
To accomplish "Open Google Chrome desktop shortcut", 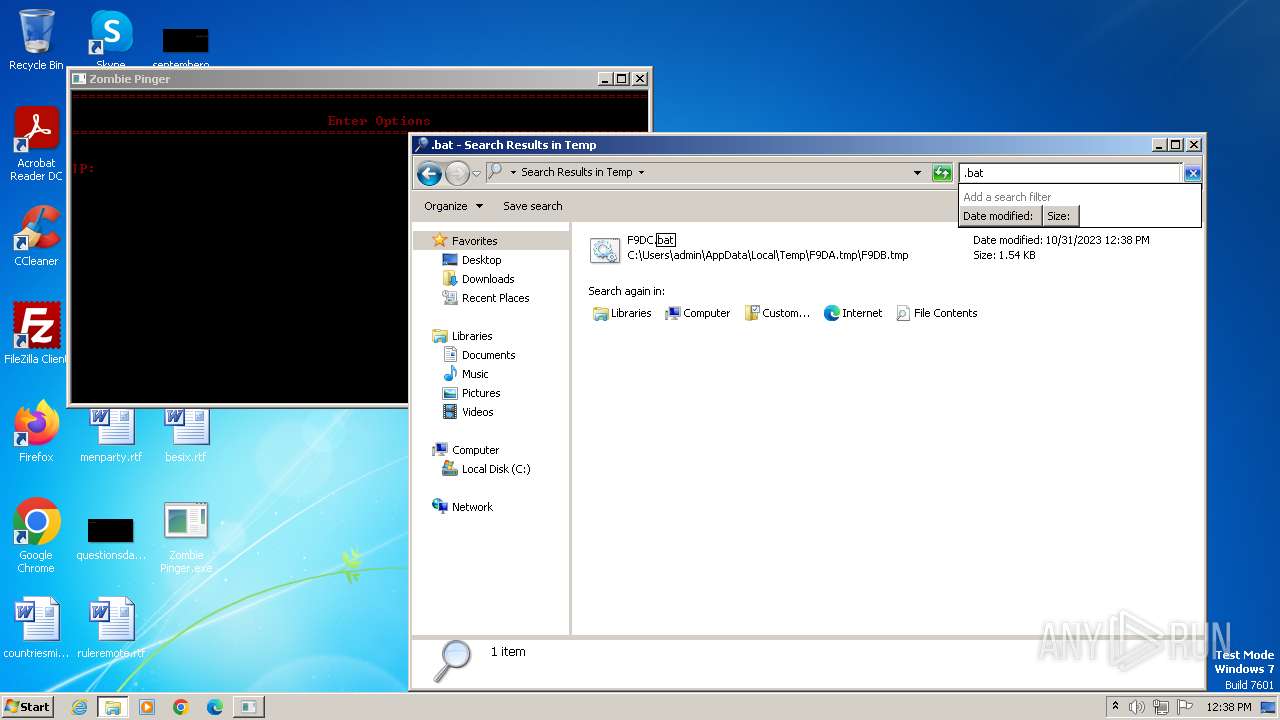I will click(36, 535).
